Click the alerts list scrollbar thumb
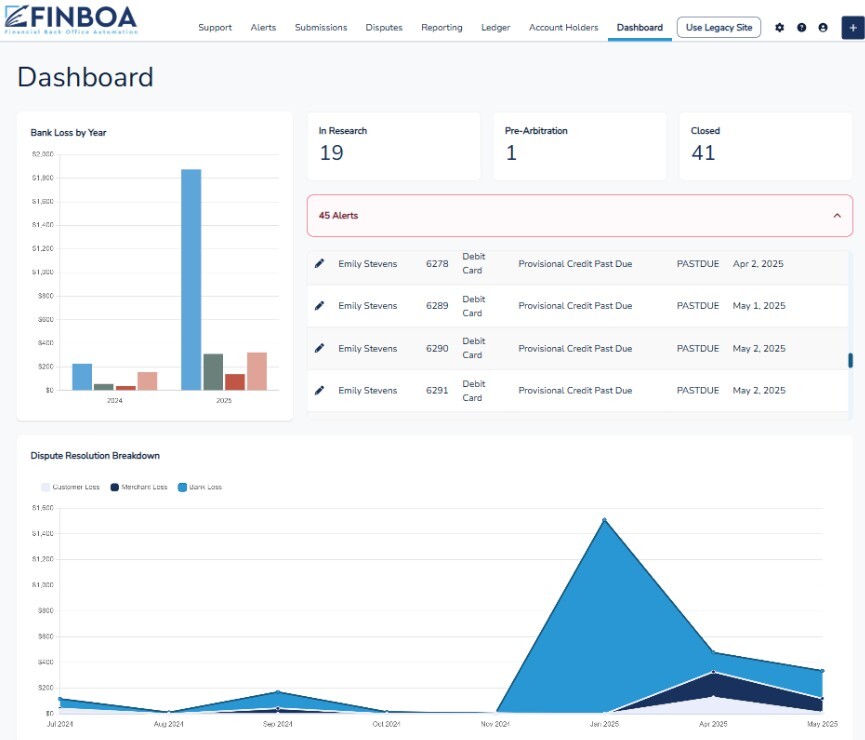 [850, 361]
